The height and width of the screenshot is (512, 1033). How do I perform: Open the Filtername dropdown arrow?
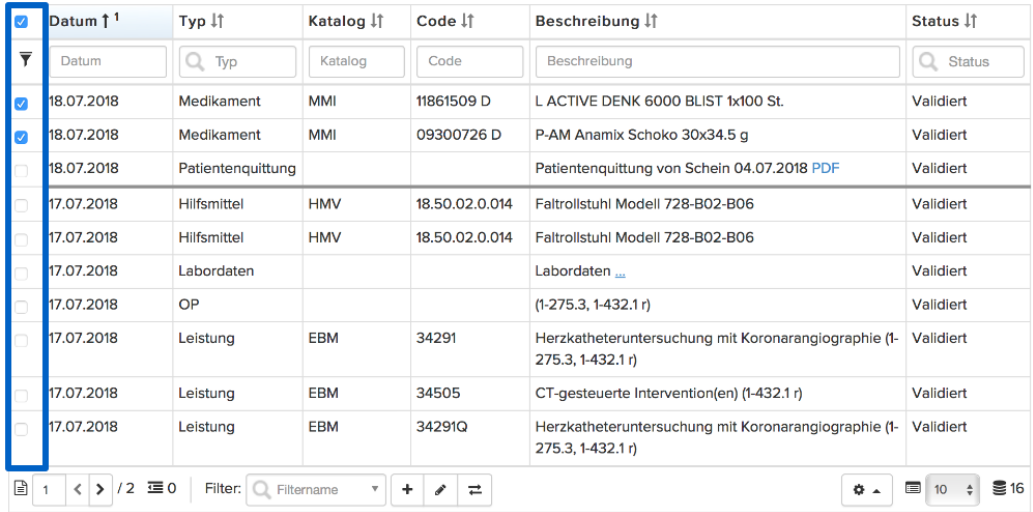[x=375, y=490]
